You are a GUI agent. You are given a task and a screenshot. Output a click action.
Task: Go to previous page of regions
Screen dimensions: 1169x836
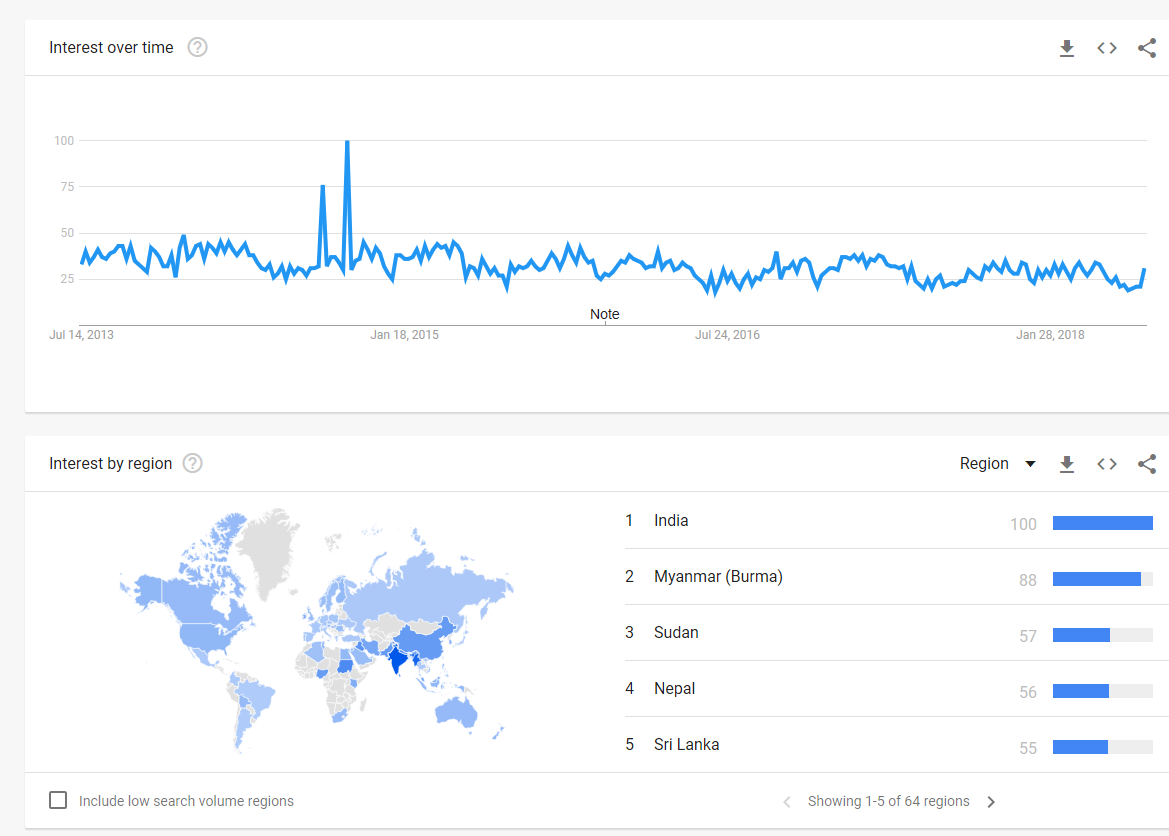(787, 802)
